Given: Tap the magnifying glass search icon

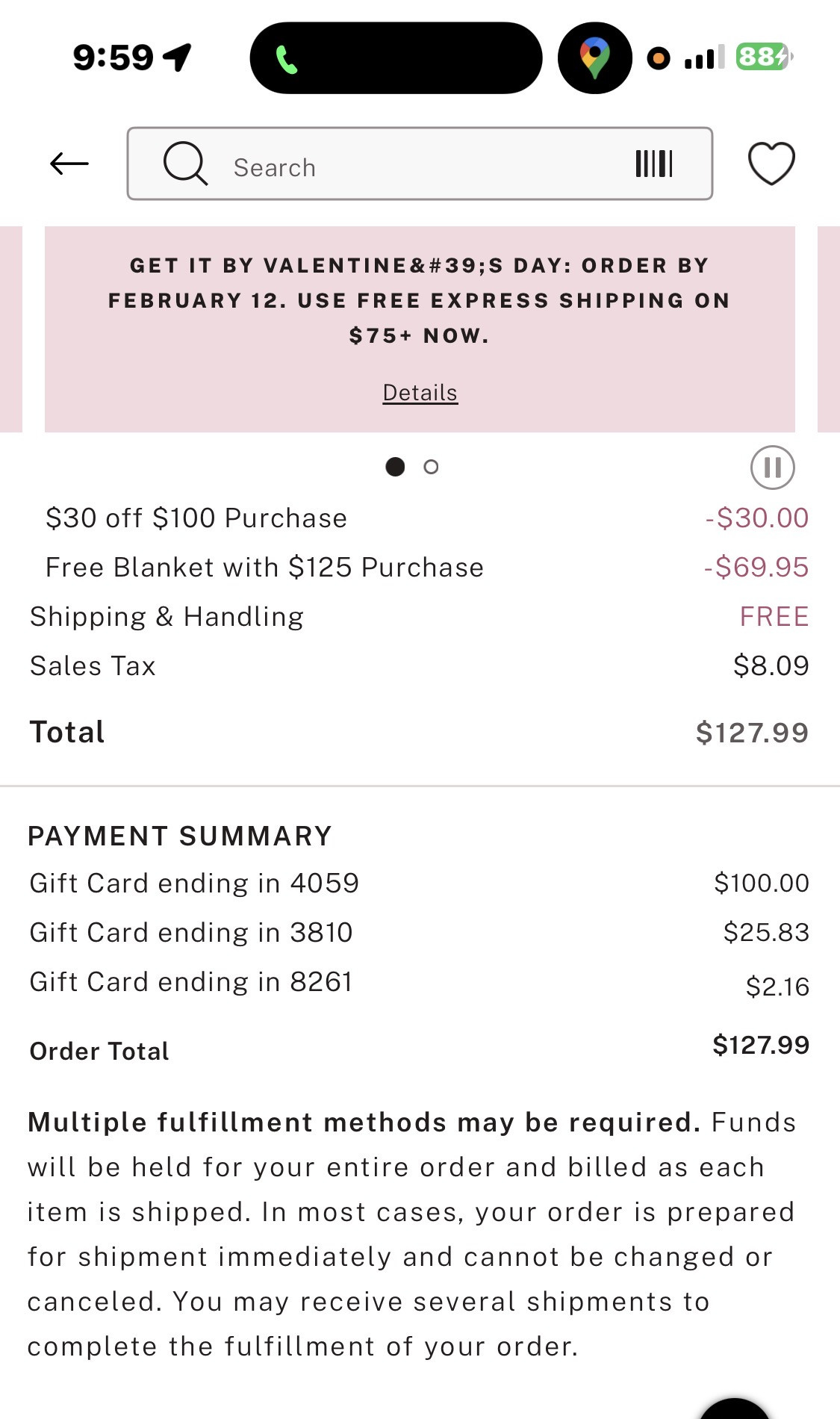Looking at the screenshot, I should [184, 164].
